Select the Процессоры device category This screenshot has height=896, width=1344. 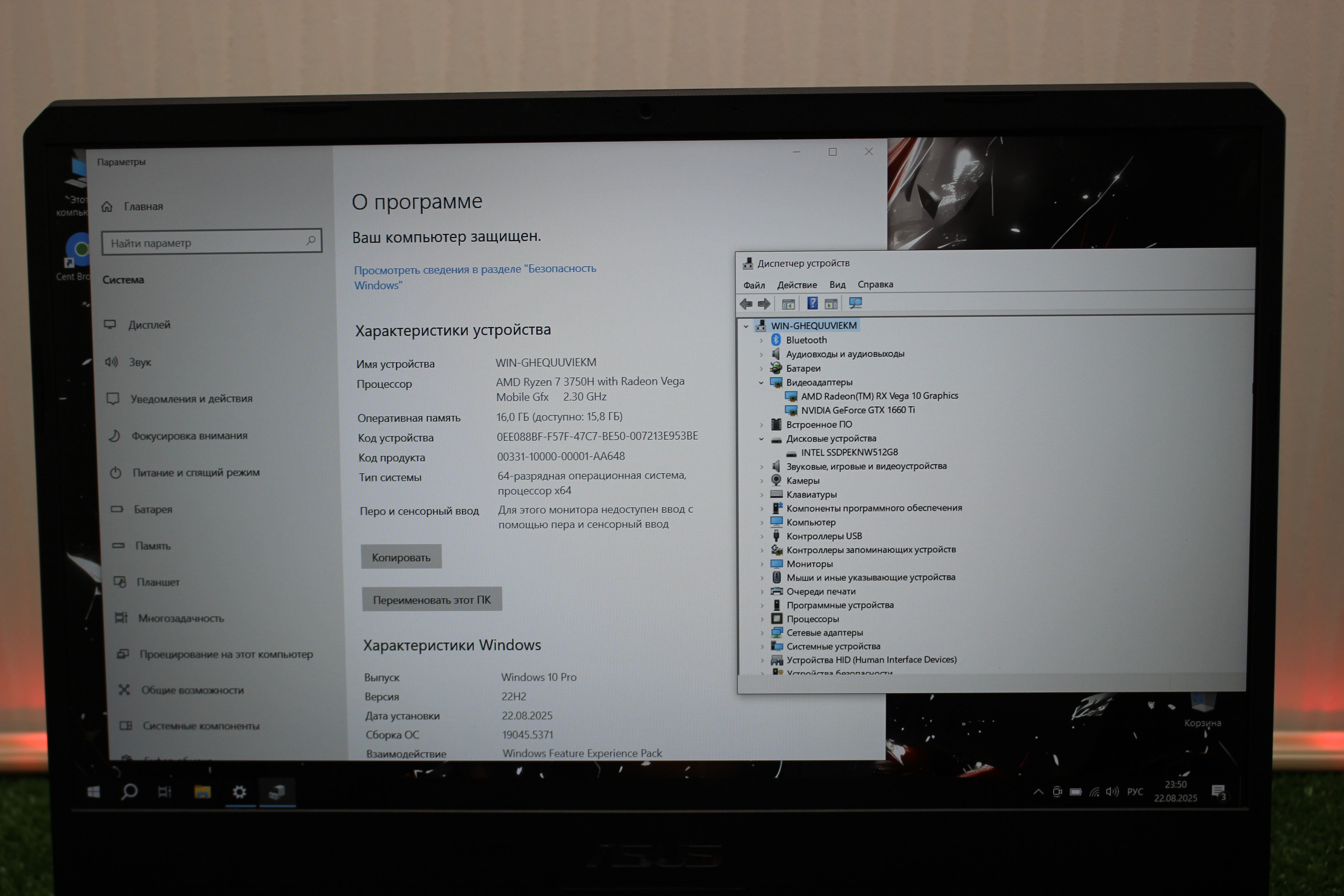(x=813, y=619)
